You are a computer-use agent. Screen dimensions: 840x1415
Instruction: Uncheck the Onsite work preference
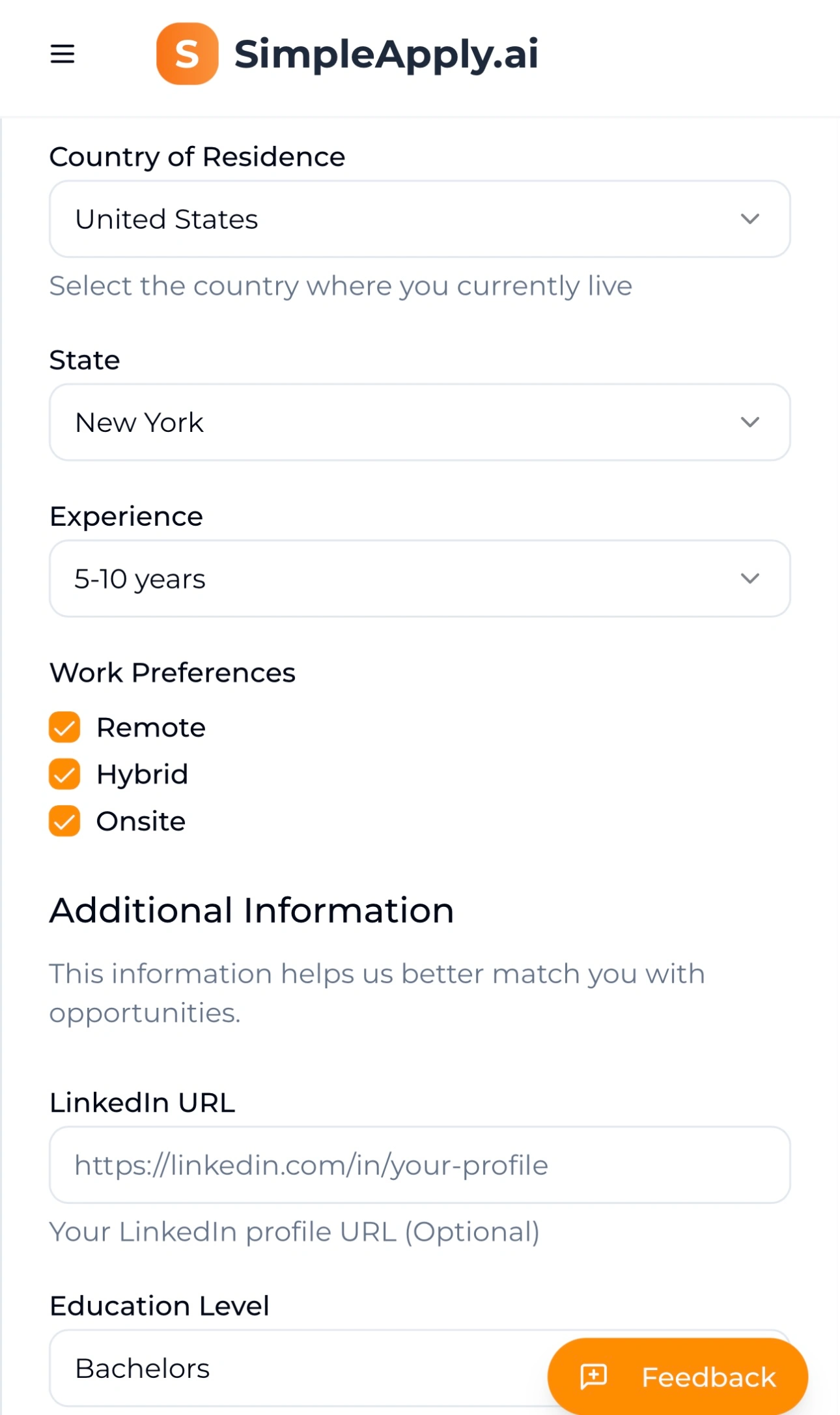click(64, 821)
